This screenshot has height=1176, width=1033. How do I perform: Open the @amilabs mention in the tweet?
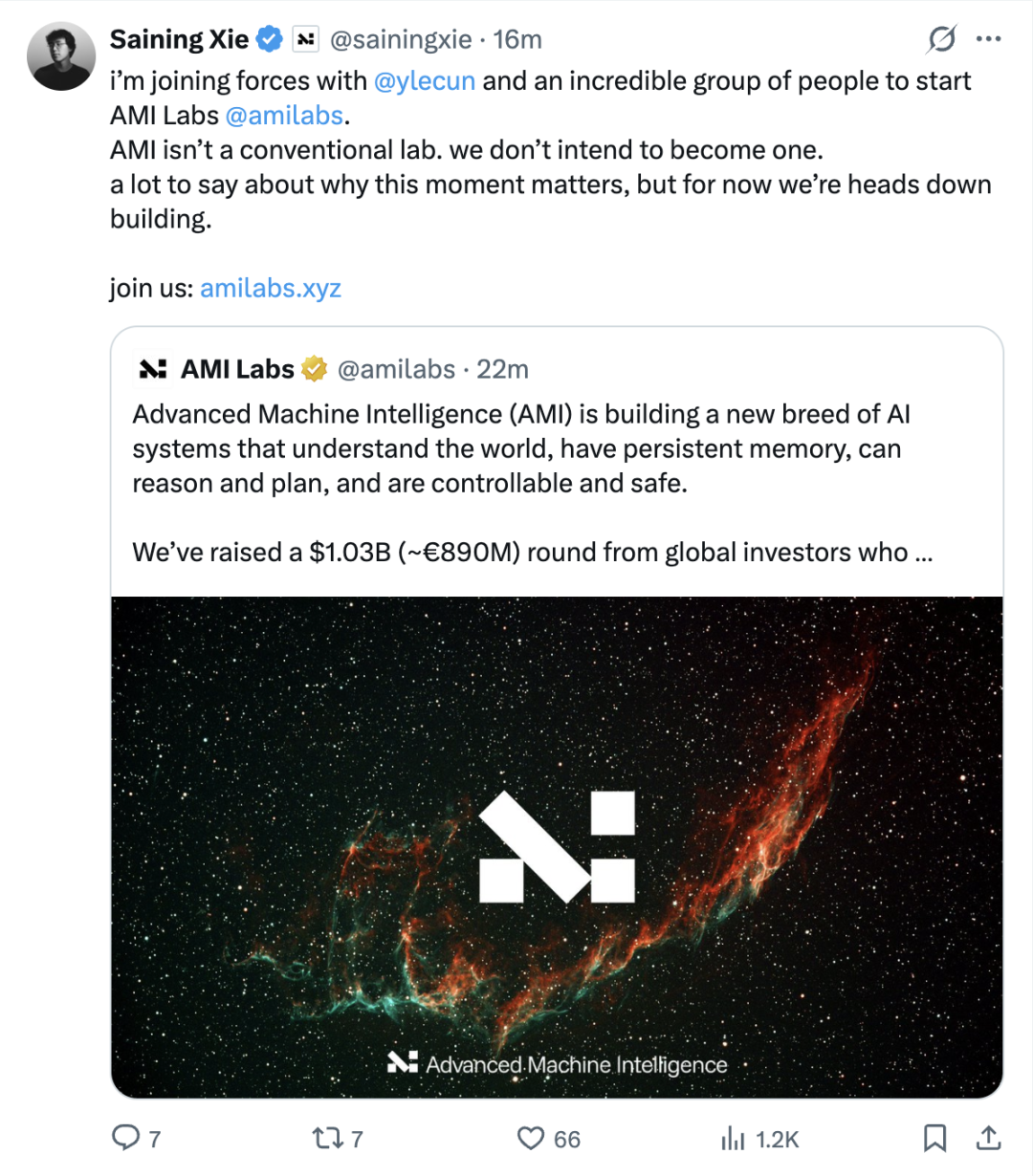pos(284,116)
